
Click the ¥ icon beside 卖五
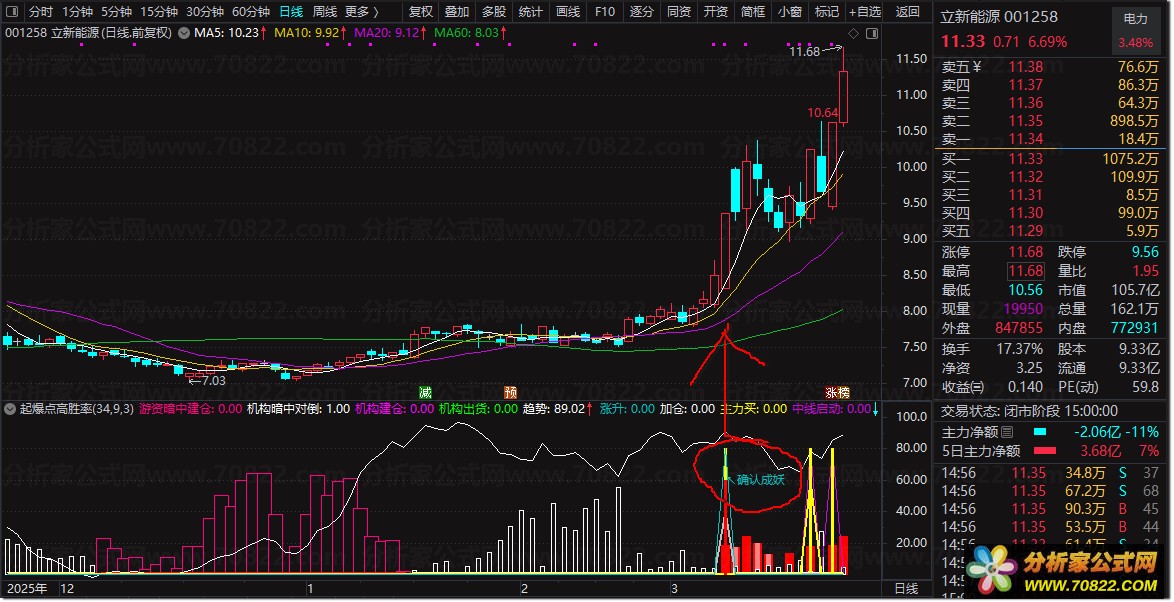[x=977, y=67]
